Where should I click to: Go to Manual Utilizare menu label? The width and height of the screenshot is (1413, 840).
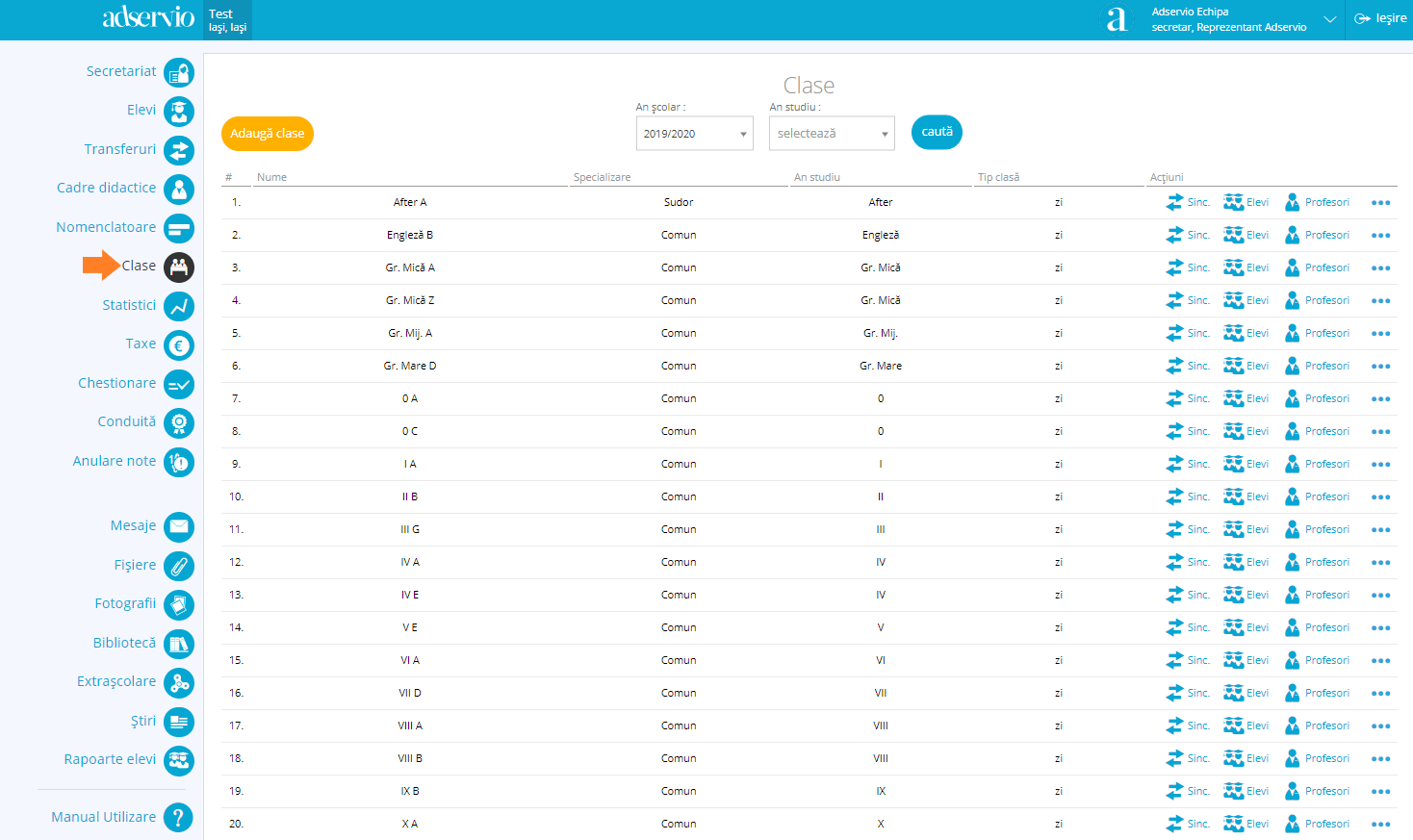[104, 817]
